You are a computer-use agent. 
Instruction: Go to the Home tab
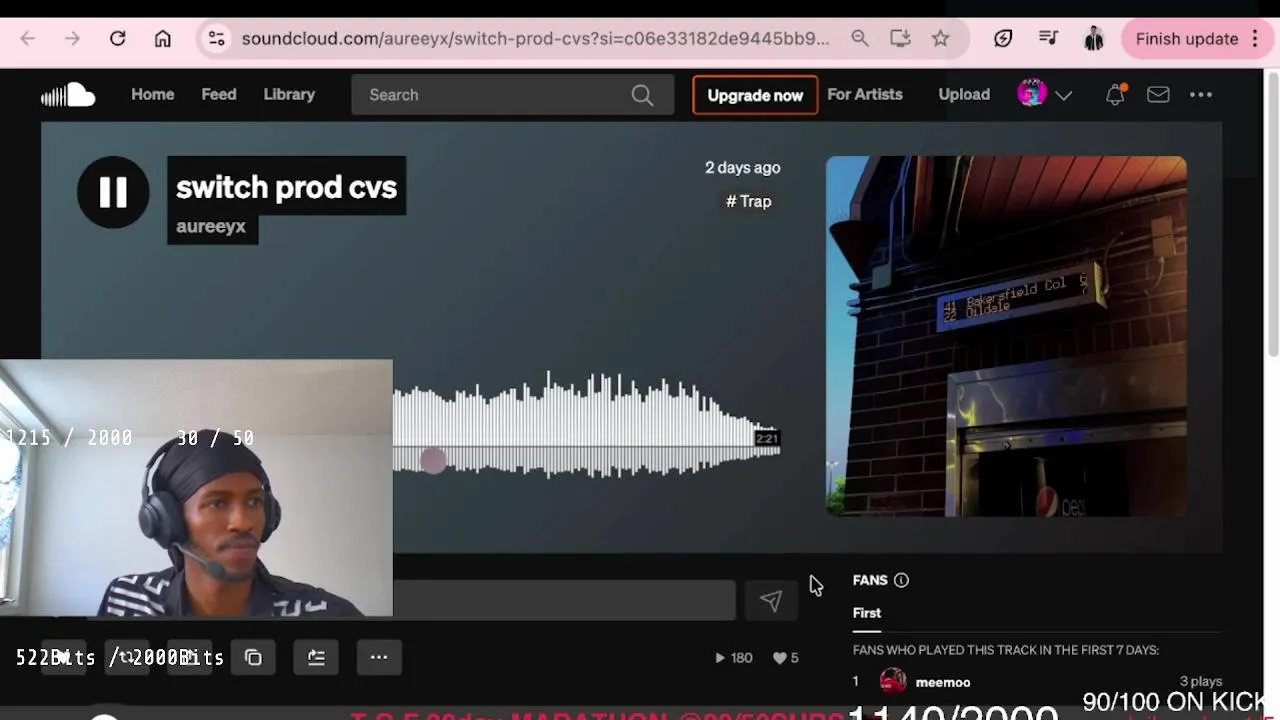(153, 94)
